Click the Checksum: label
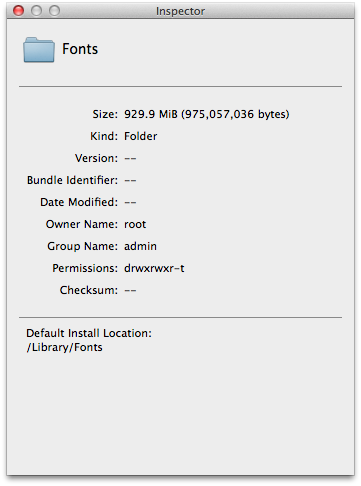 click(x=89, y=290)
